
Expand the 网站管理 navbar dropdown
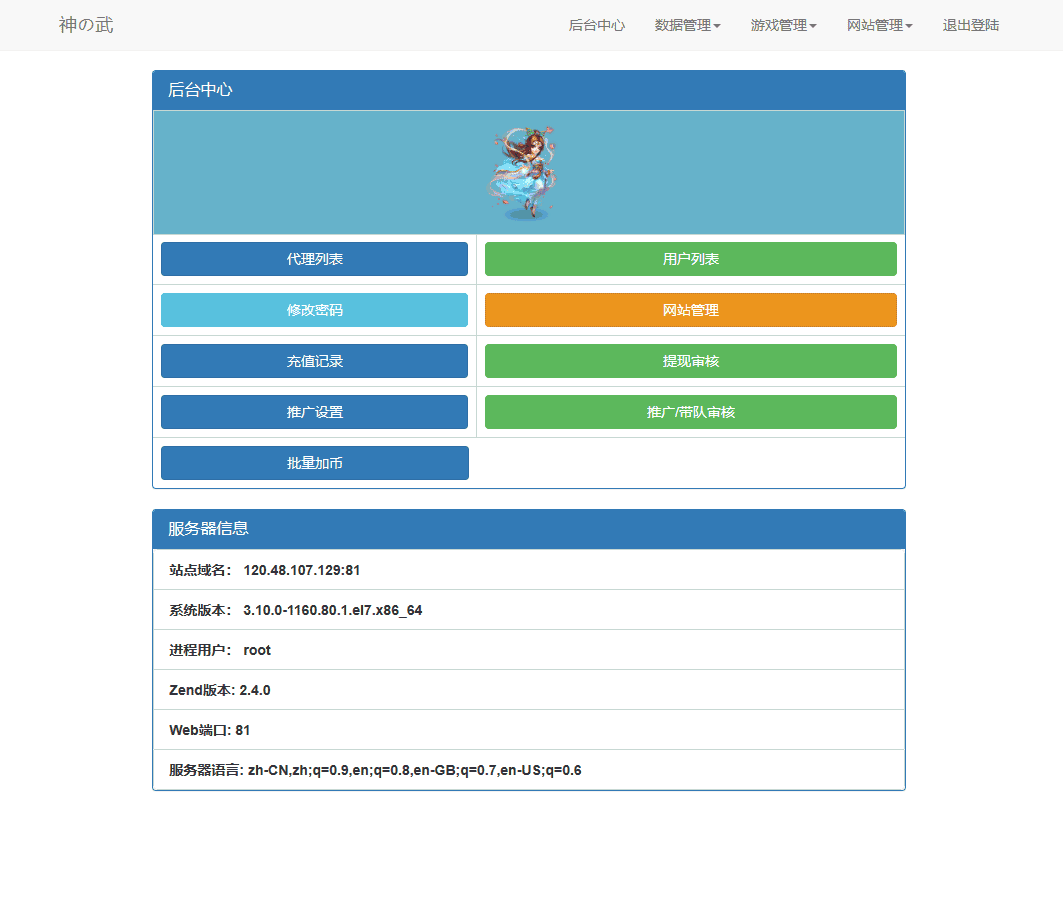pyautogui.click(x=879, y=26)
